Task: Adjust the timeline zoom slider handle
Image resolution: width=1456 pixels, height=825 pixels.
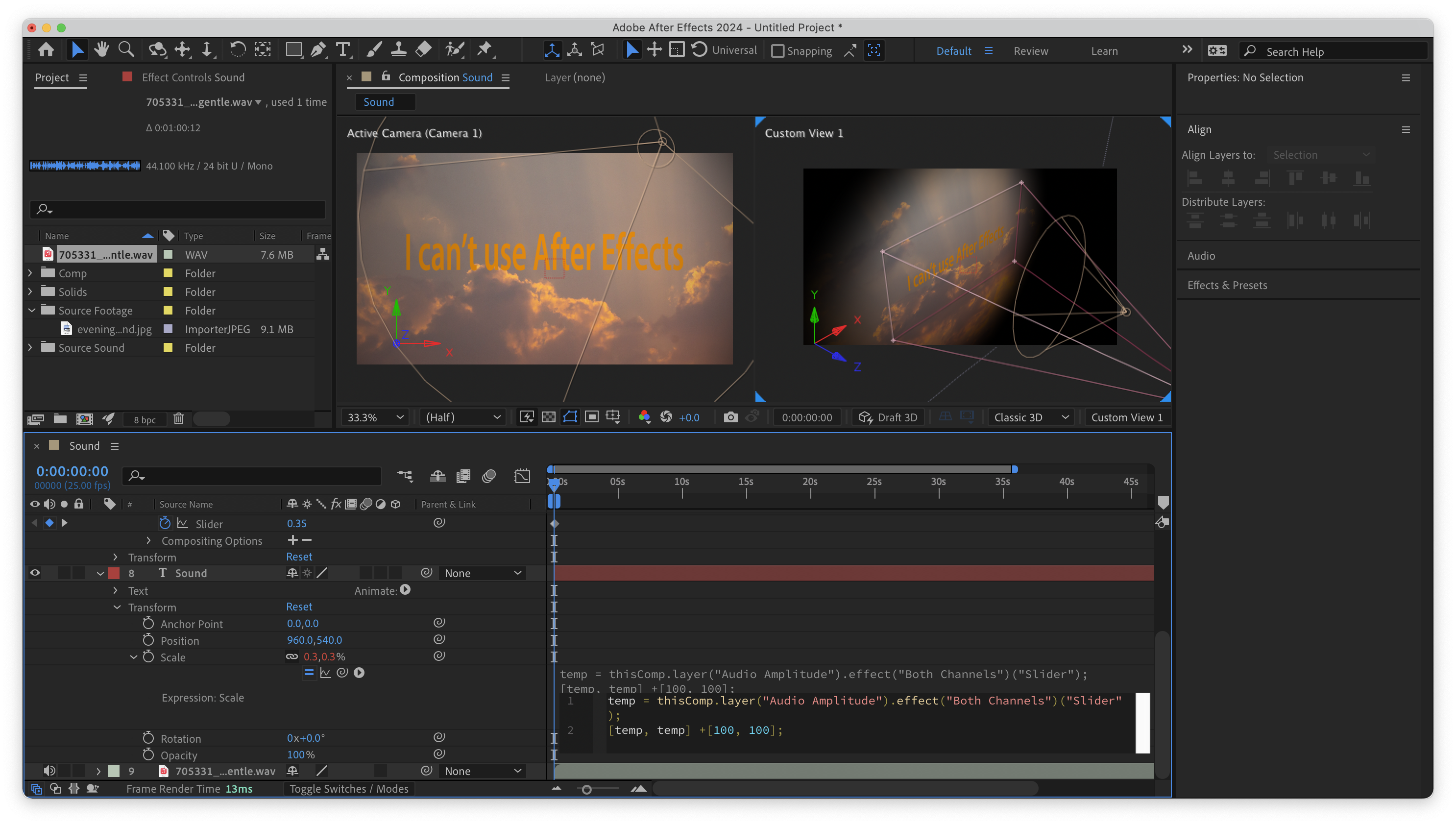Action: tap(587, 789)
